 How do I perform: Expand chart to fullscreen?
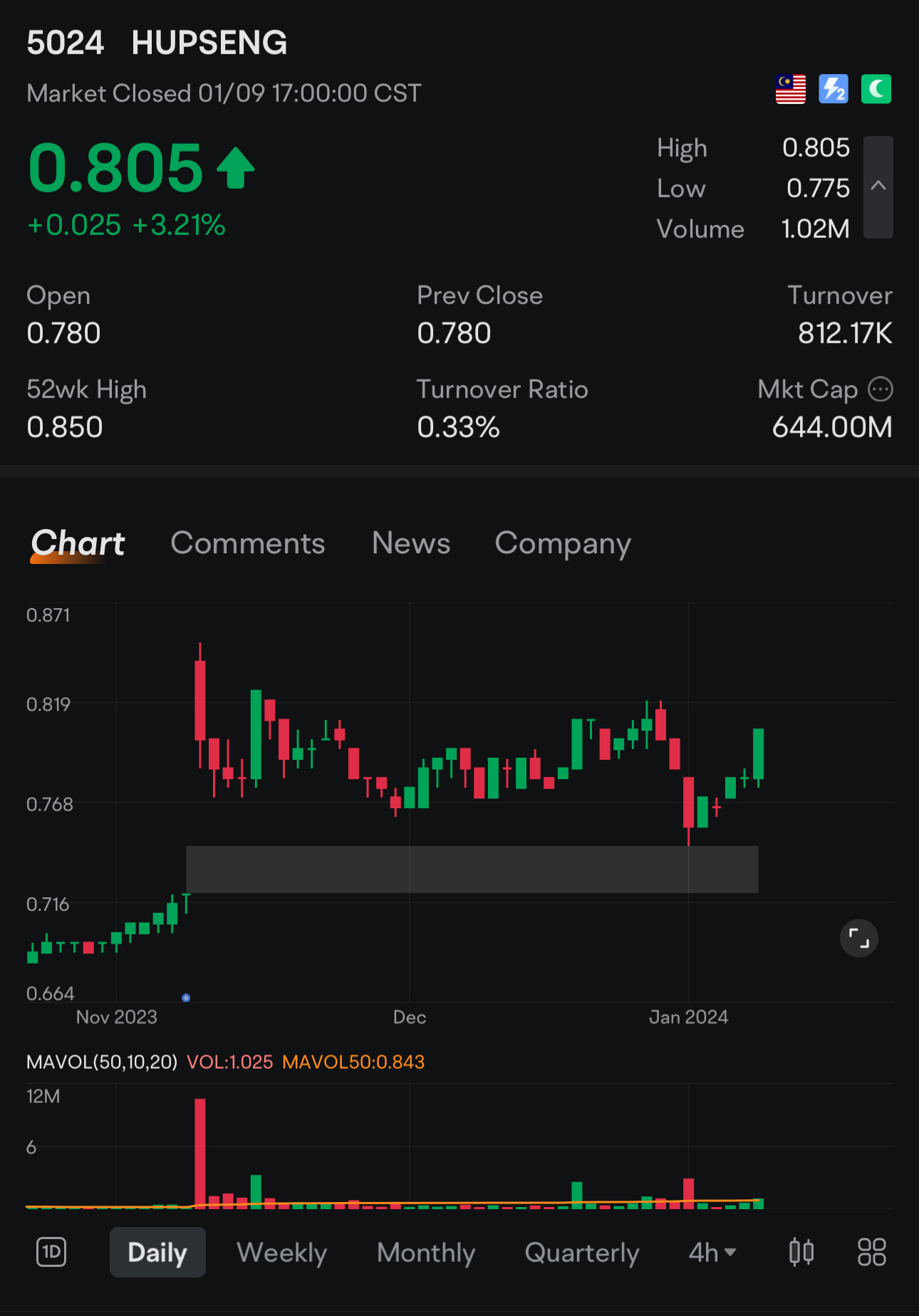click(x=859, y=939)
